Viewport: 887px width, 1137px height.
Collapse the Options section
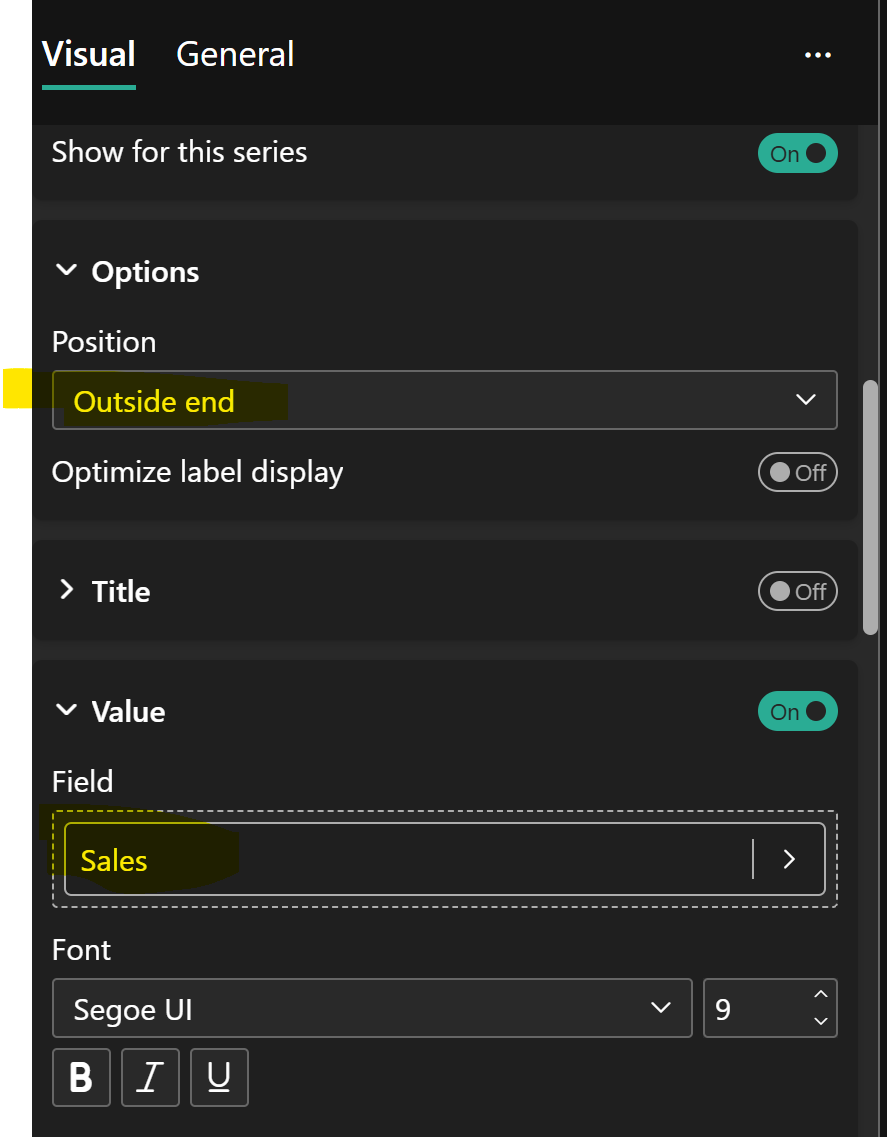click(66, 270)
